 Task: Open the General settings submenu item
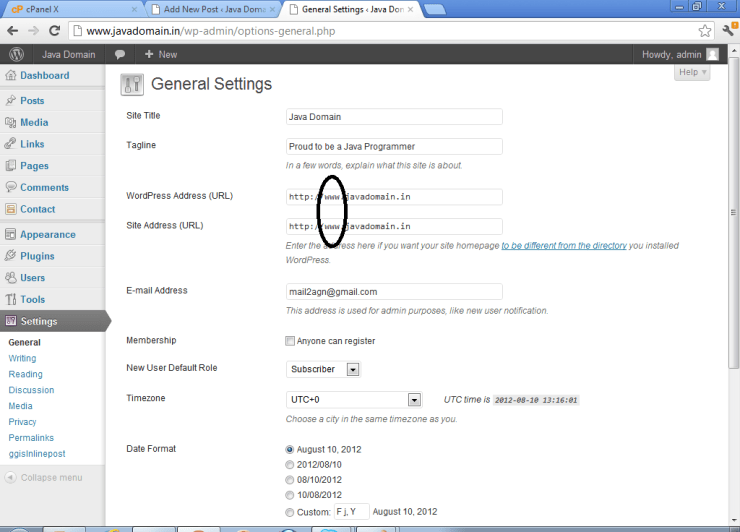(x=25, y=342)
